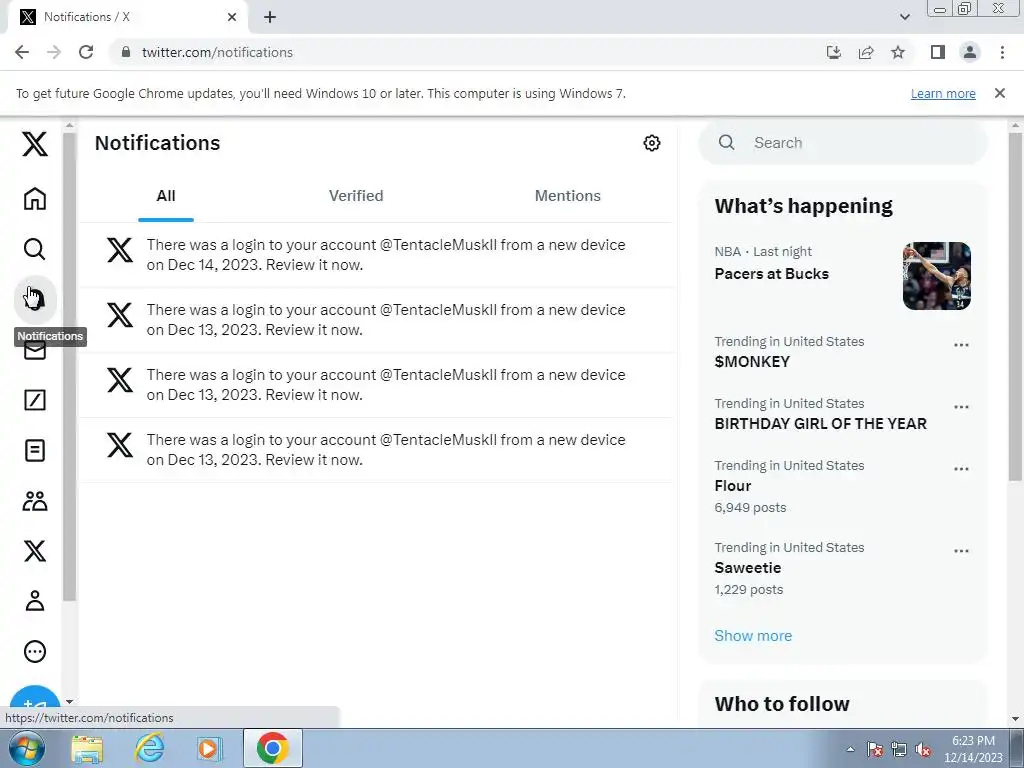This screenshot has height=768, width=1024.
Task: Open Lists icon in sidebar
Action: [35, 451]
